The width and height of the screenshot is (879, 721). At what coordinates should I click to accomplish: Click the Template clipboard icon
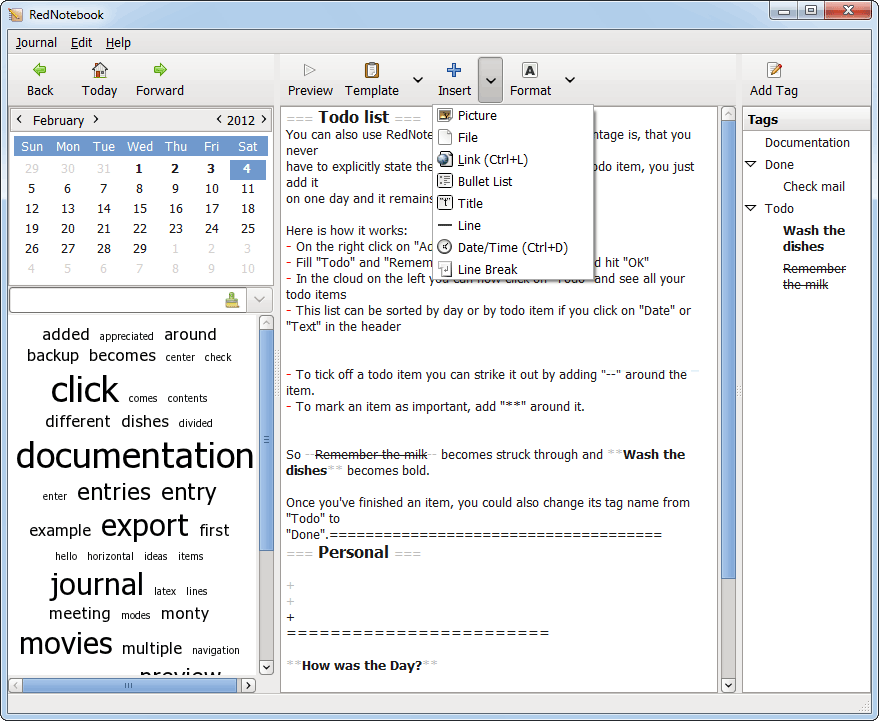[x=372, y=70]
